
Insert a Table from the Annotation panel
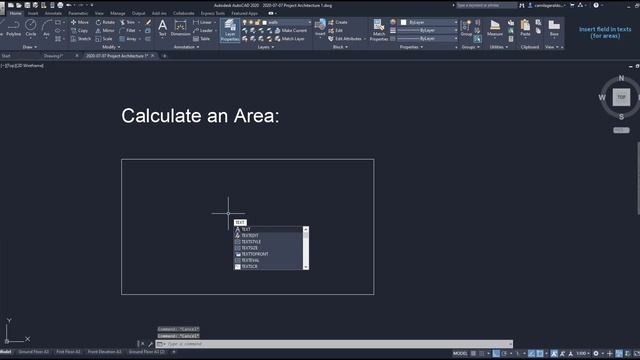tap(201, 39)
